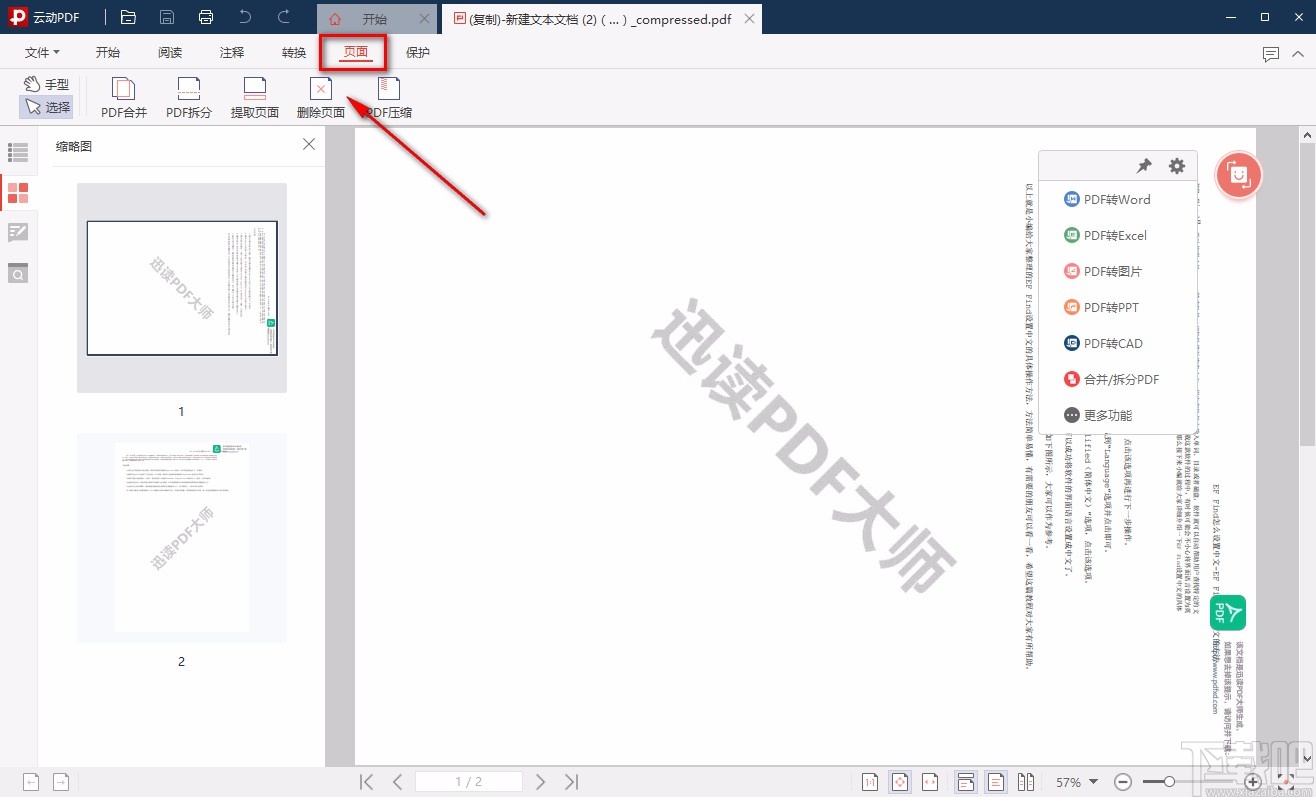The image size is (1316, 797).
Task: Go to the next page
Action: pos(541,782)
